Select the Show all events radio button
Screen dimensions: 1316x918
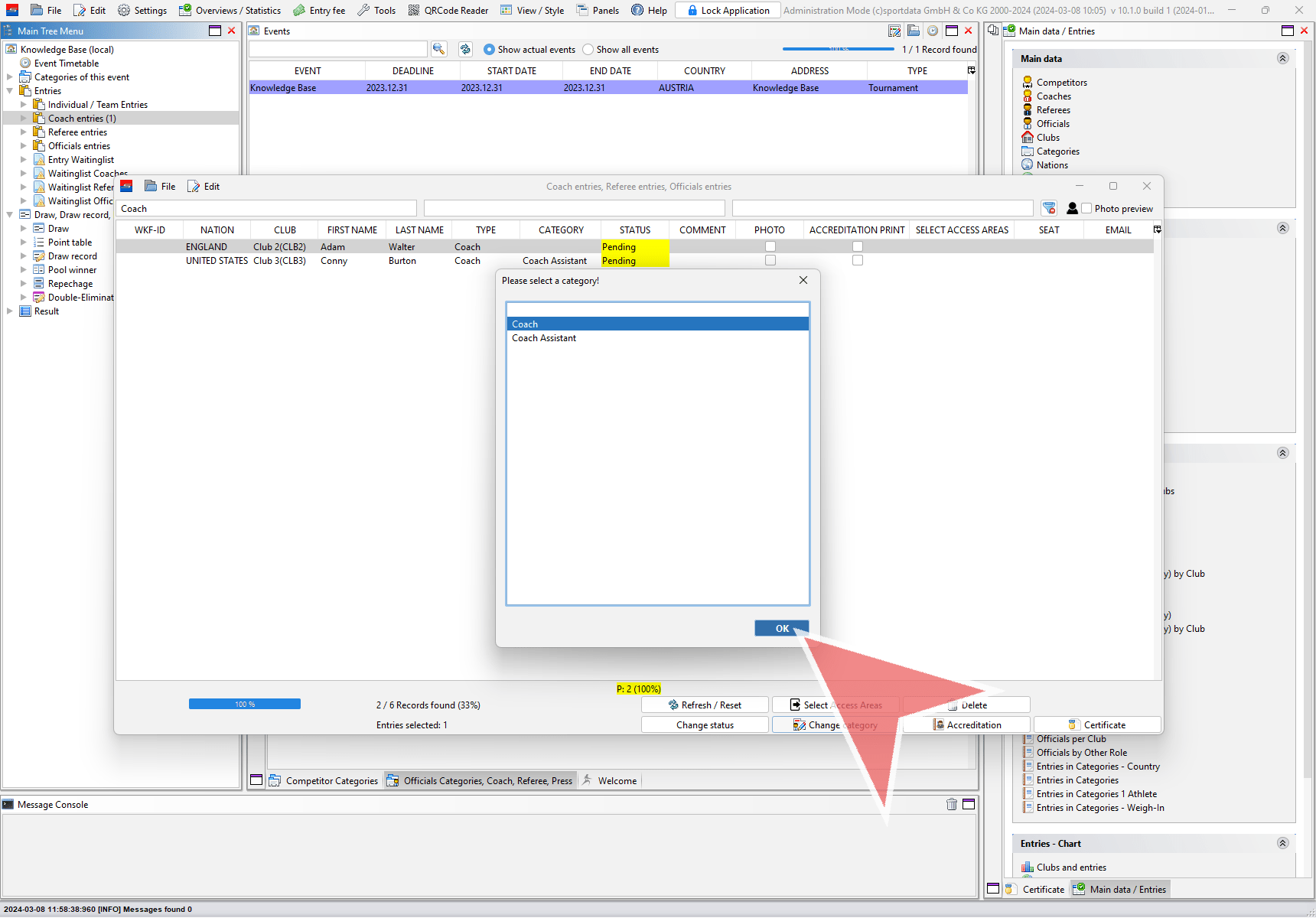(x=588, y=50)
